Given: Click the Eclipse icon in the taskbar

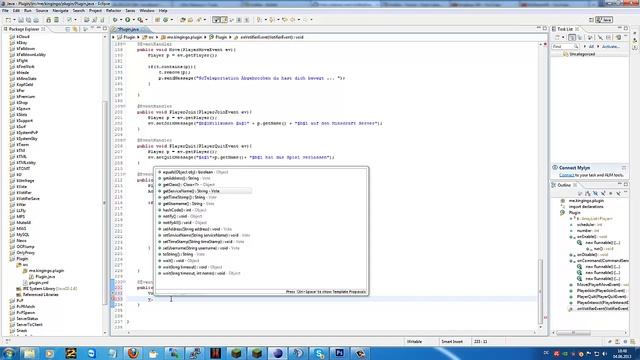Looking at the screenshot, I should coord(278,353).
